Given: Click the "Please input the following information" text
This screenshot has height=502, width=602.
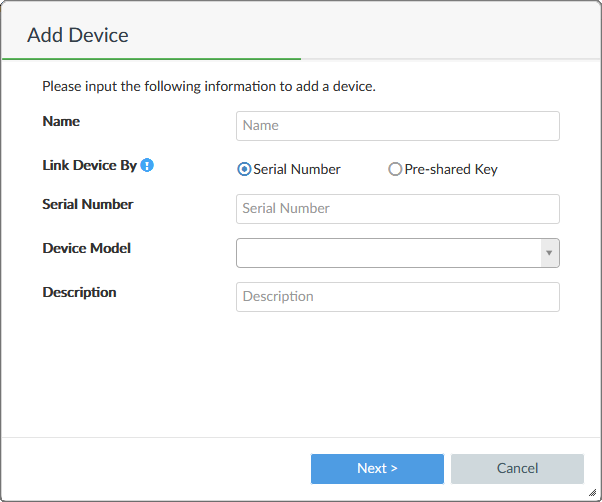Looking at the screenshot, I should 209,86.
